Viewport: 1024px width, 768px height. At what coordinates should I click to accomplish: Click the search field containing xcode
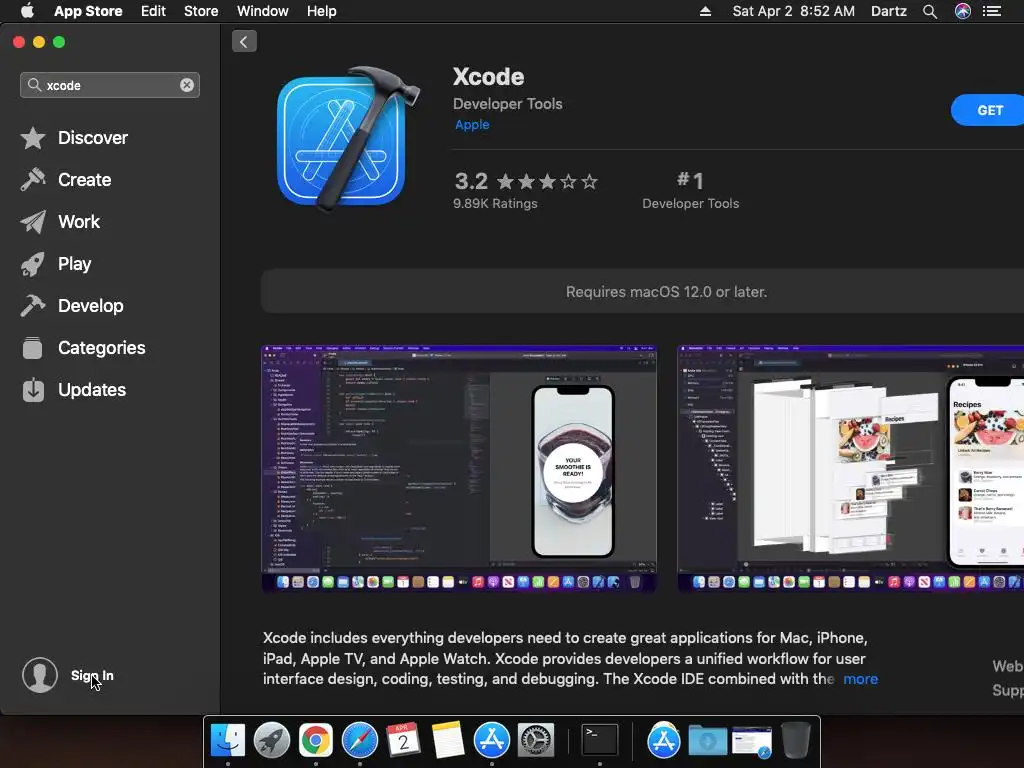pyautogui.click(x=110, y=85)
